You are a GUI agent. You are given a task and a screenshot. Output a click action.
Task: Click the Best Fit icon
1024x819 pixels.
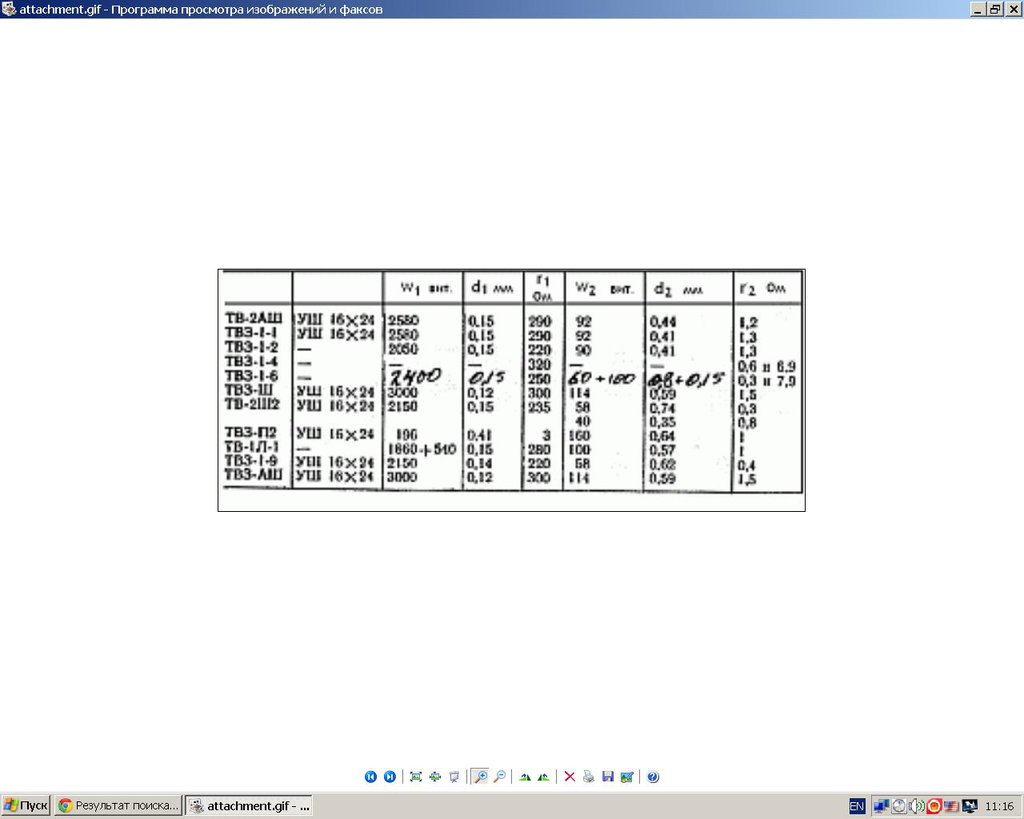tap(416, 776)
